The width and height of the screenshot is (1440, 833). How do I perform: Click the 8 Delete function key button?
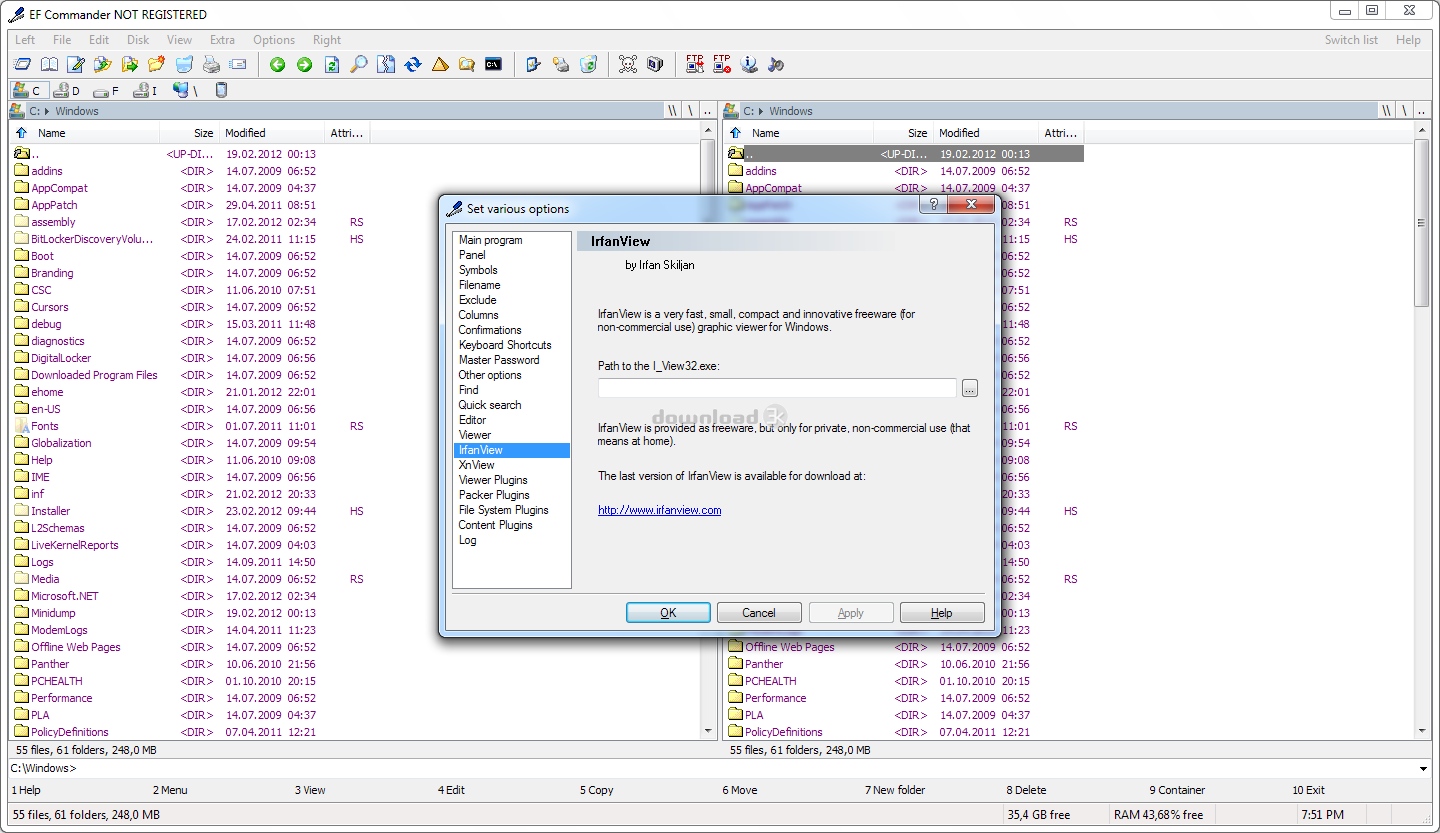pyautogui.click(x=1027, y=790)
